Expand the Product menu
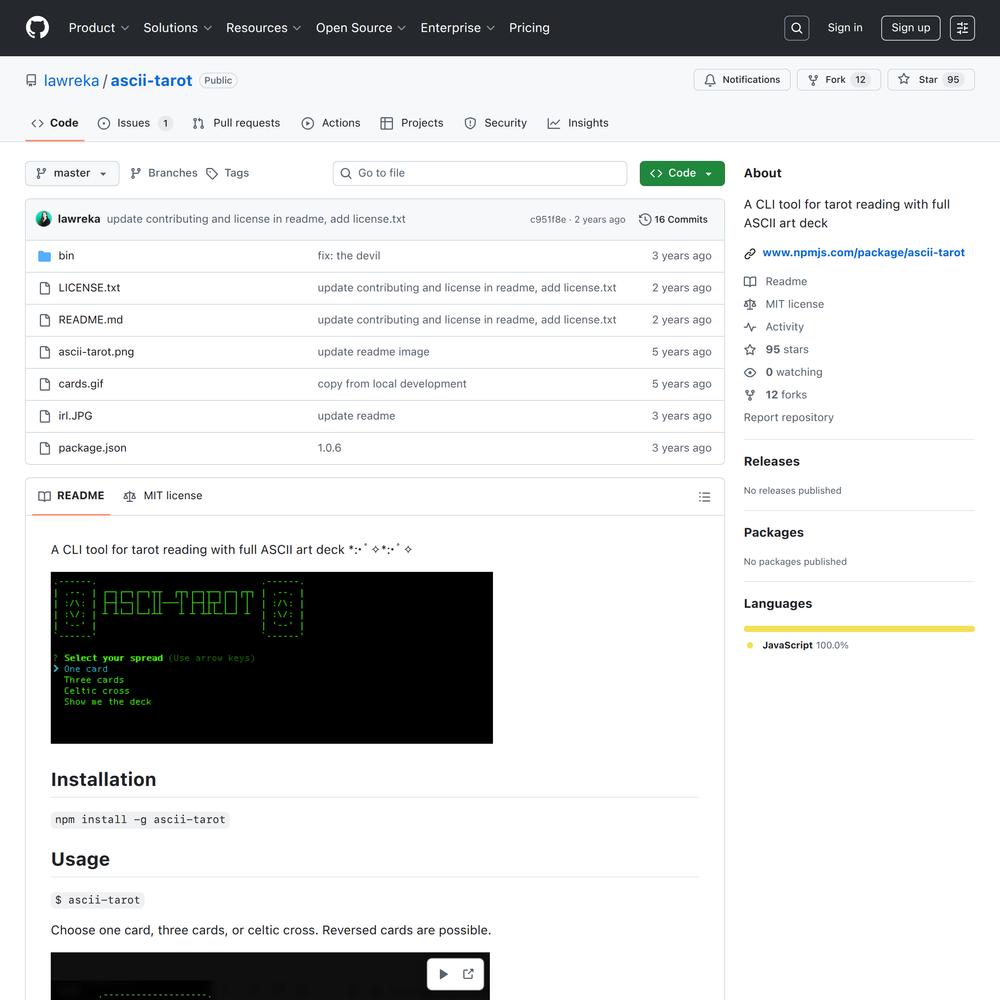The height and width of the screenshot is (1000, 1000). pyautogui.click(x=99, y=28)
